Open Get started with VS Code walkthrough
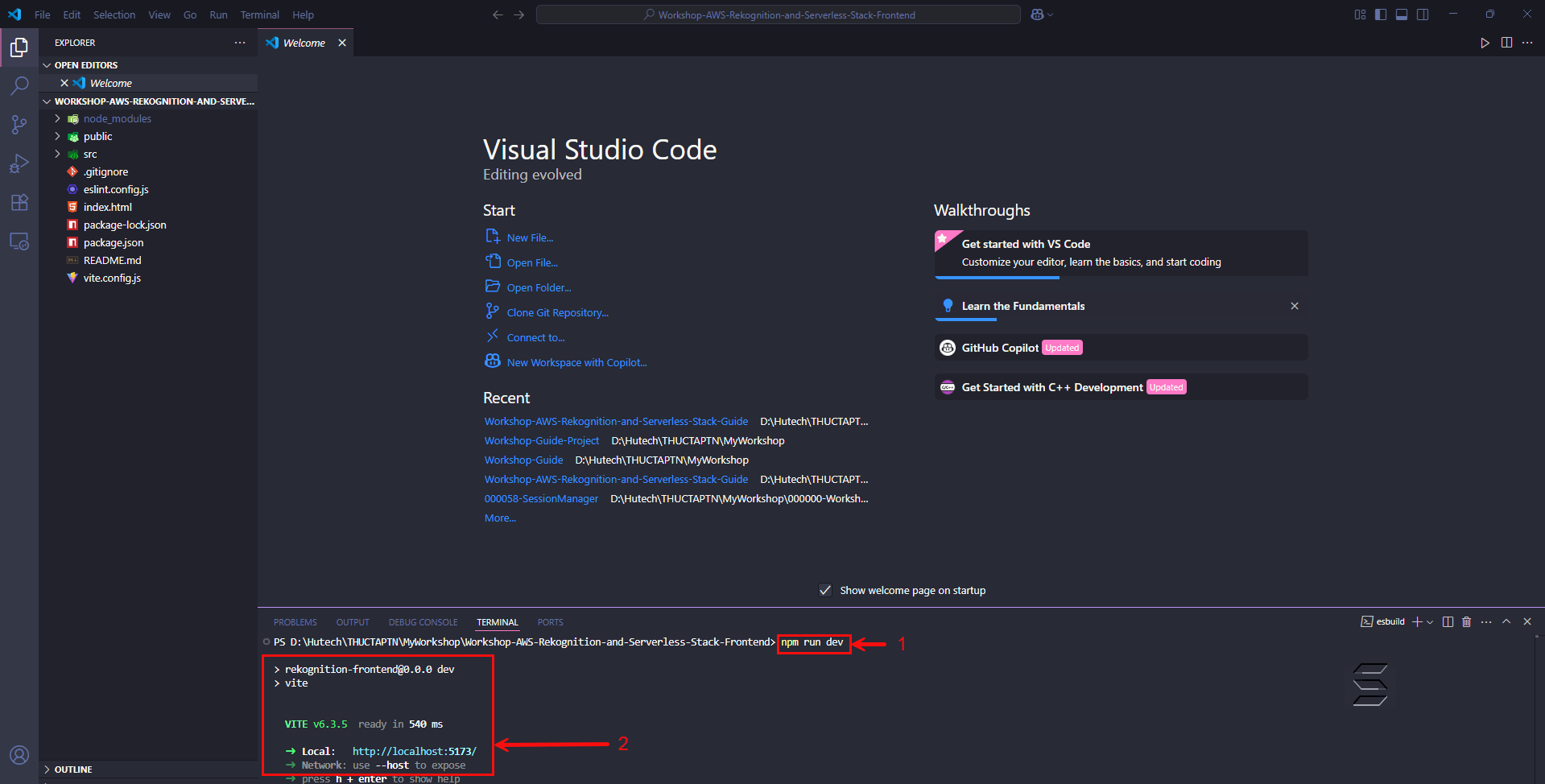Image resolution: width=1545 pixels, height=784 pixels. (1121, 253)
